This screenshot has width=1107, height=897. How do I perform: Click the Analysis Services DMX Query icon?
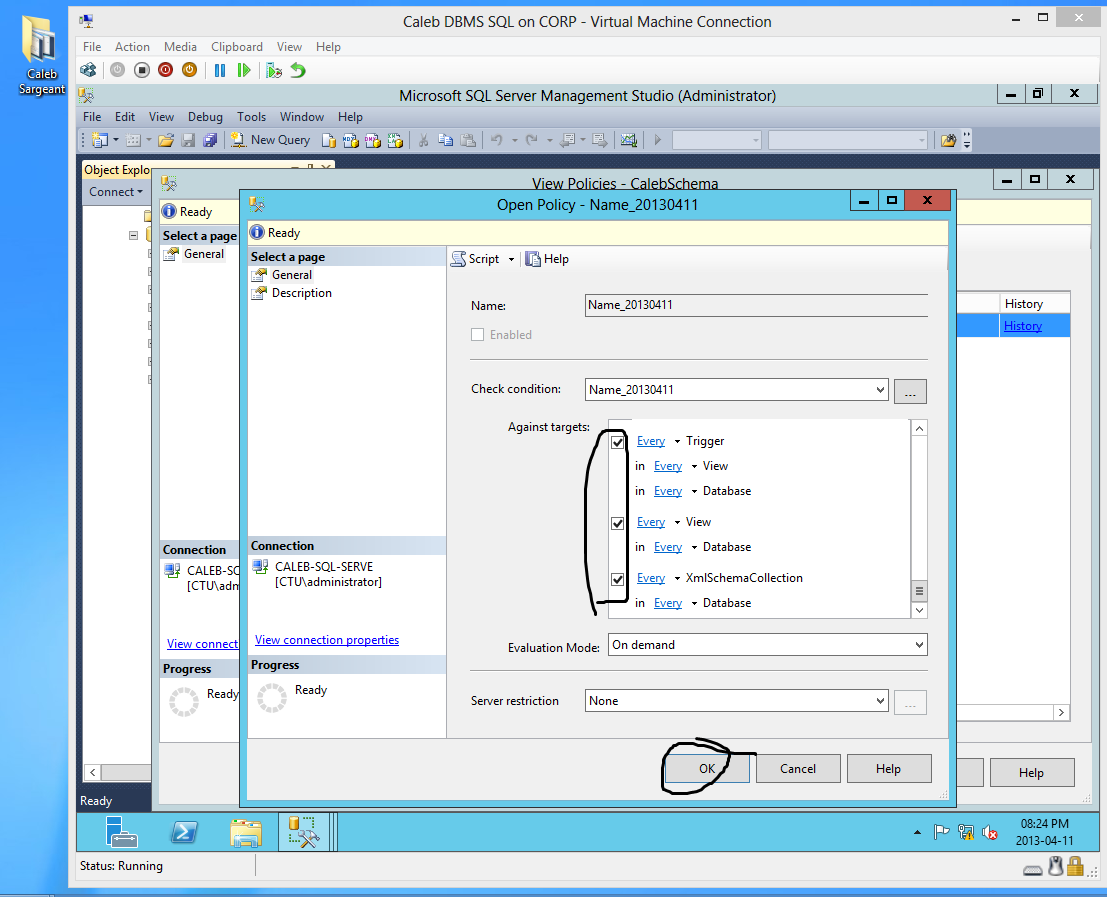(373, 140)
